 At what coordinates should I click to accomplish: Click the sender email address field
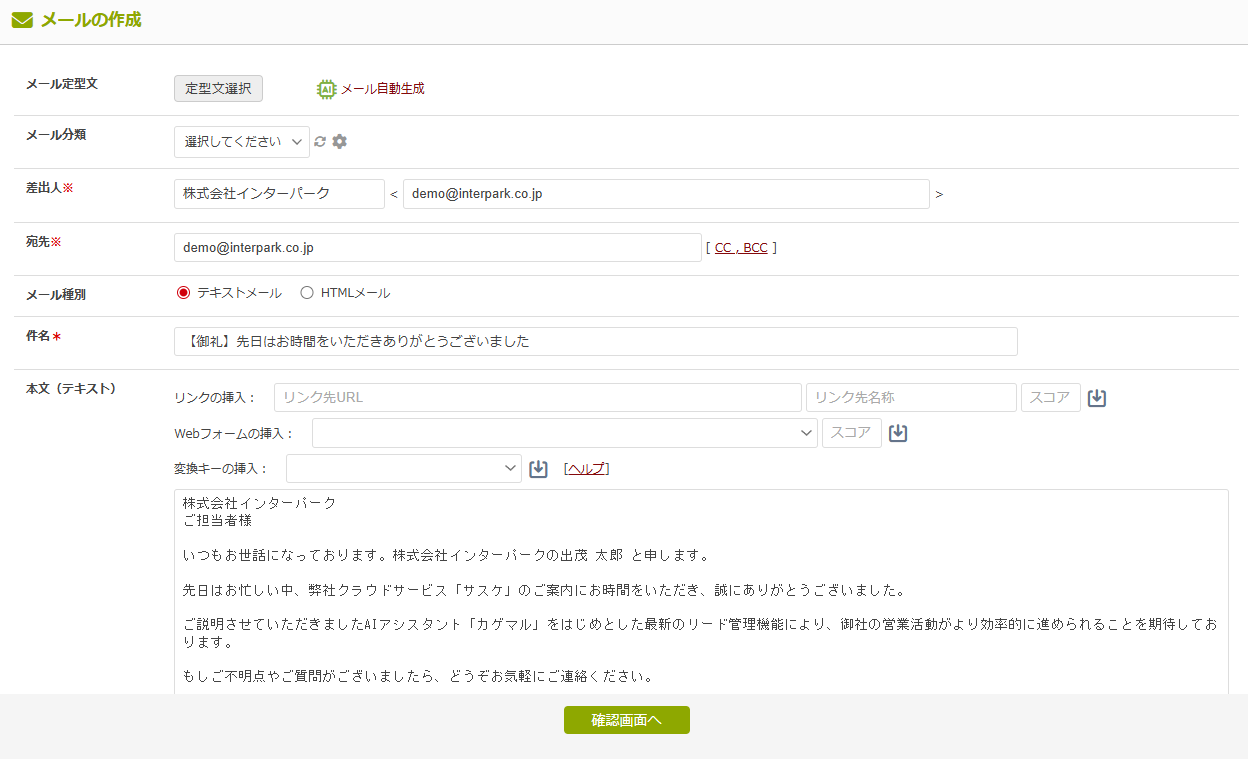point(665,194)
